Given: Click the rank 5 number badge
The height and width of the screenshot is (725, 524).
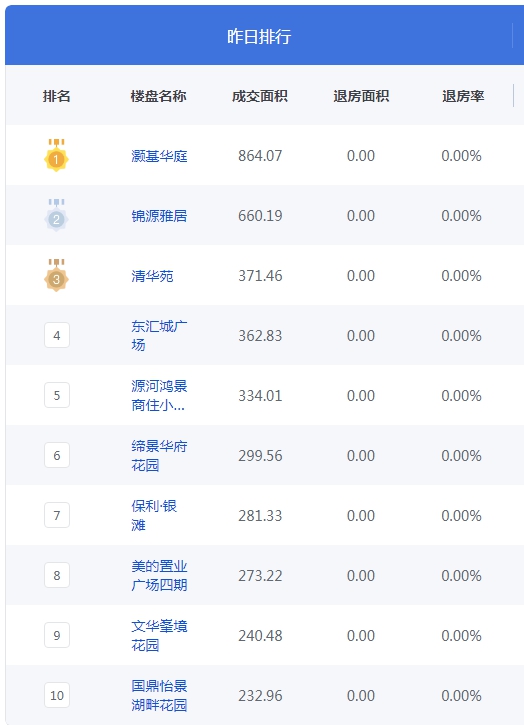Looking at the screenshot, I should pos(57,395).
